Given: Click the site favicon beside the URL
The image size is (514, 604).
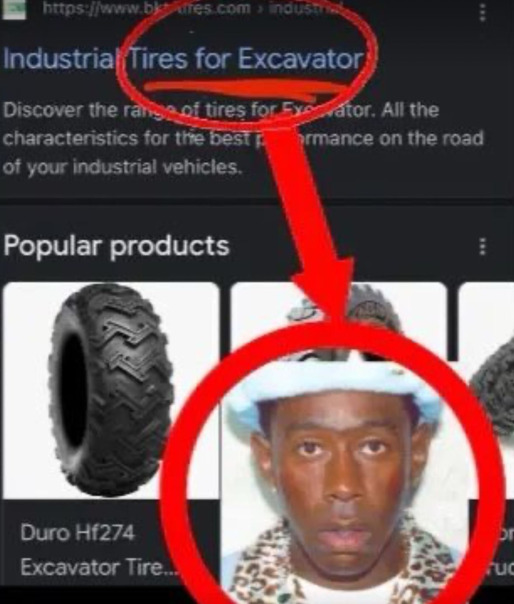Looking at the screenshot, I should [13, 10].
